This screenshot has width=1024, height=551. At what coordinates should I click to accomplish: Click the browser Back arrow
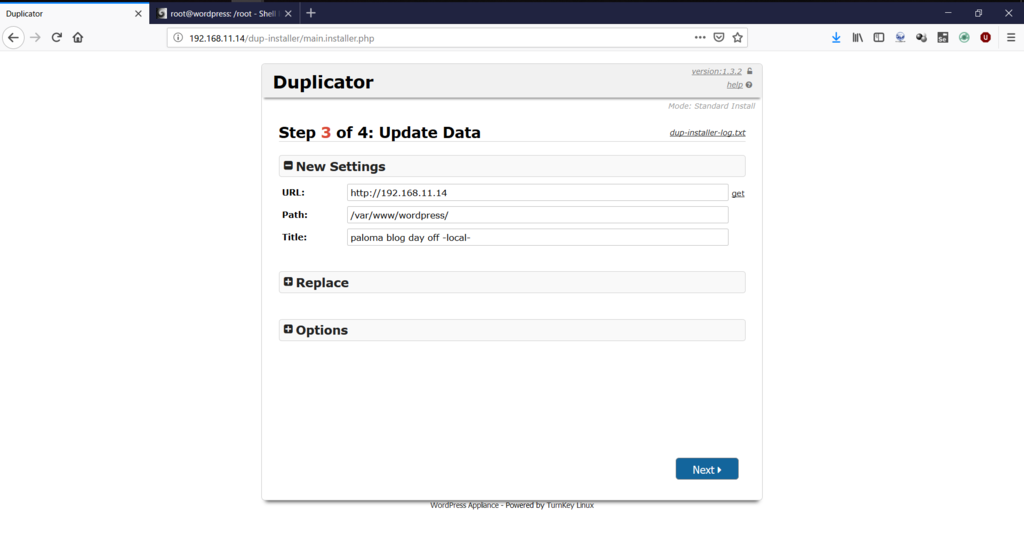point(13,38)
